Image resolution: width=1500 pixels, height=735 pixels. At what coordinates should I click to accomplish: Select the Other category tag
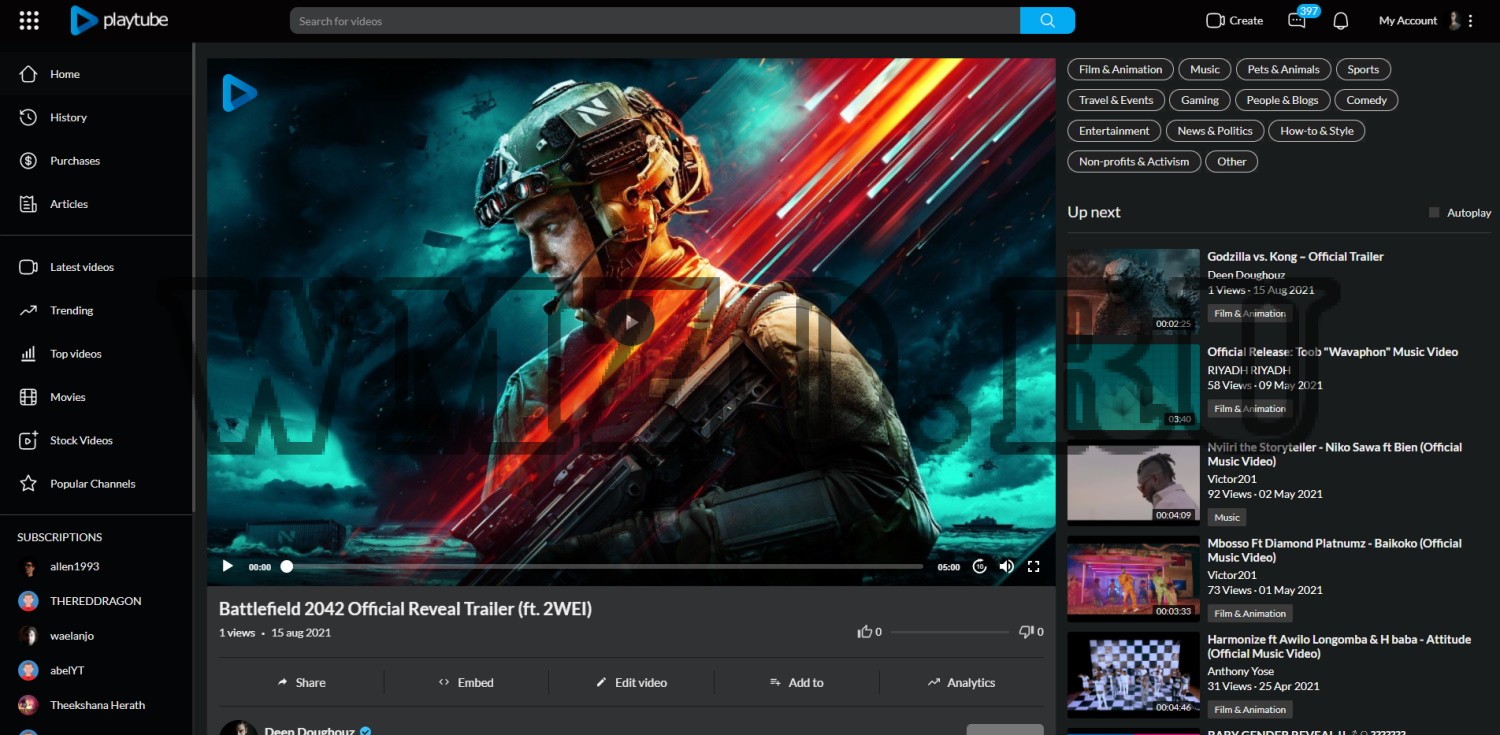click(x=1232, y=161)
